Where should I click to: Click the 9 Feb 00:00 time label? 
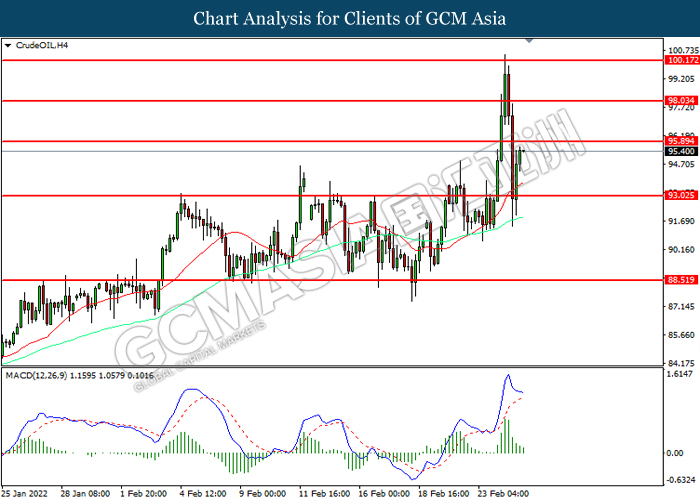point(262,493)
